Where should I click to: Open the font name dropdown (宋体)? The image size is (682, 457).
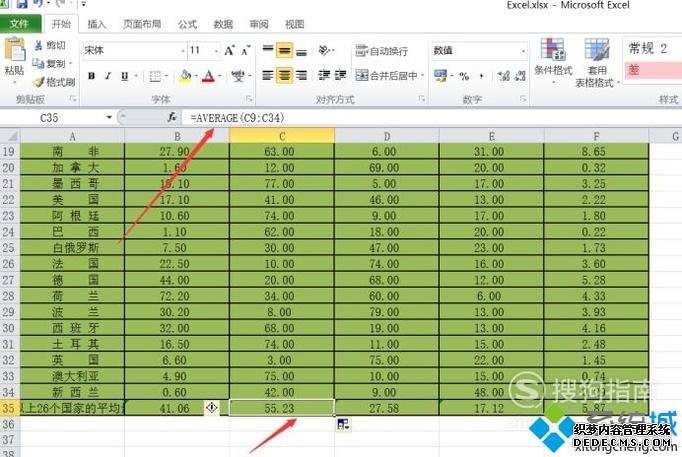click(x=183, y=51)
